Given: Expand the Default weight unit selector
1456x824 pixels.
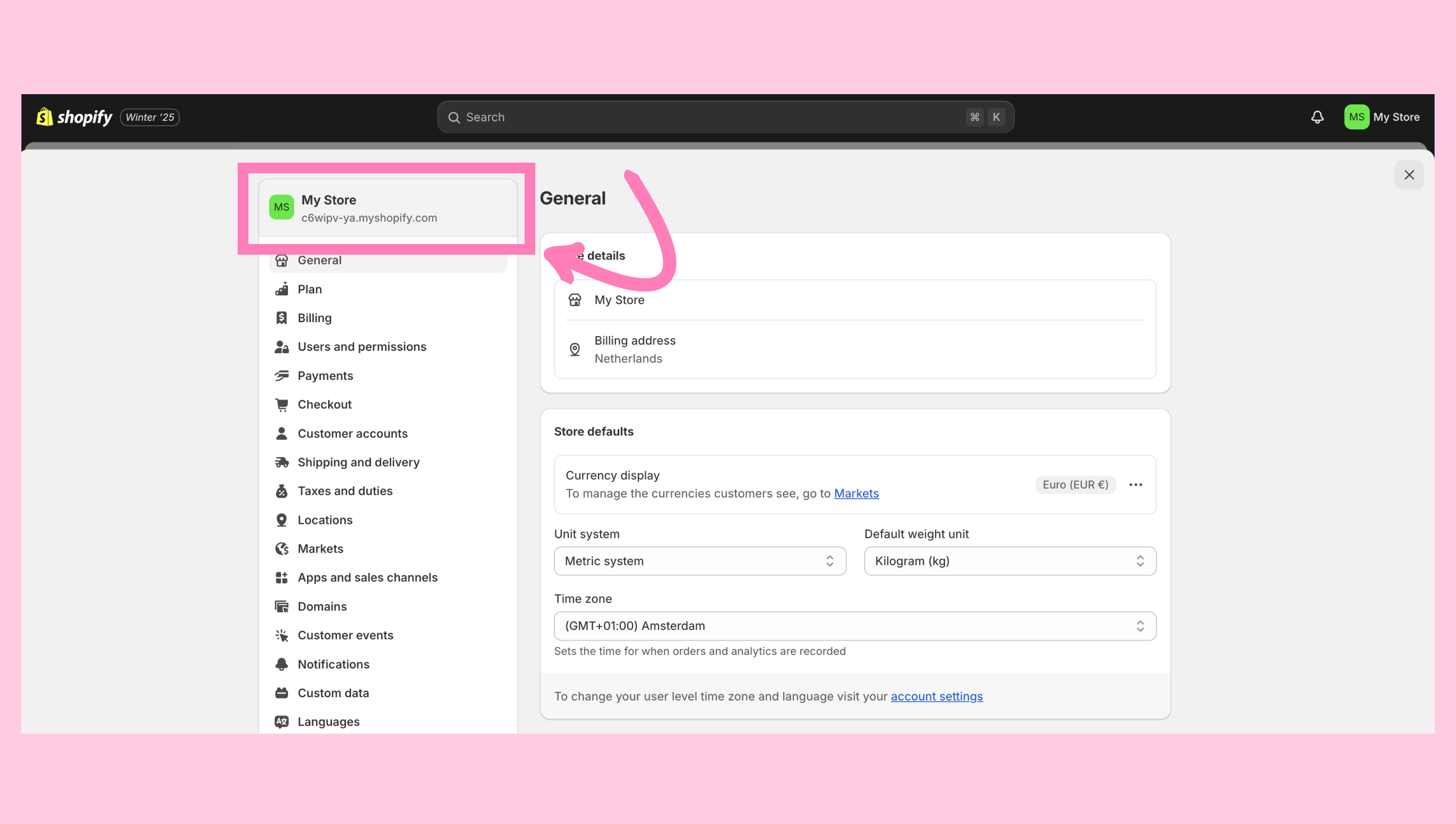Looking at the screenshot, I should click(1010, 561).
